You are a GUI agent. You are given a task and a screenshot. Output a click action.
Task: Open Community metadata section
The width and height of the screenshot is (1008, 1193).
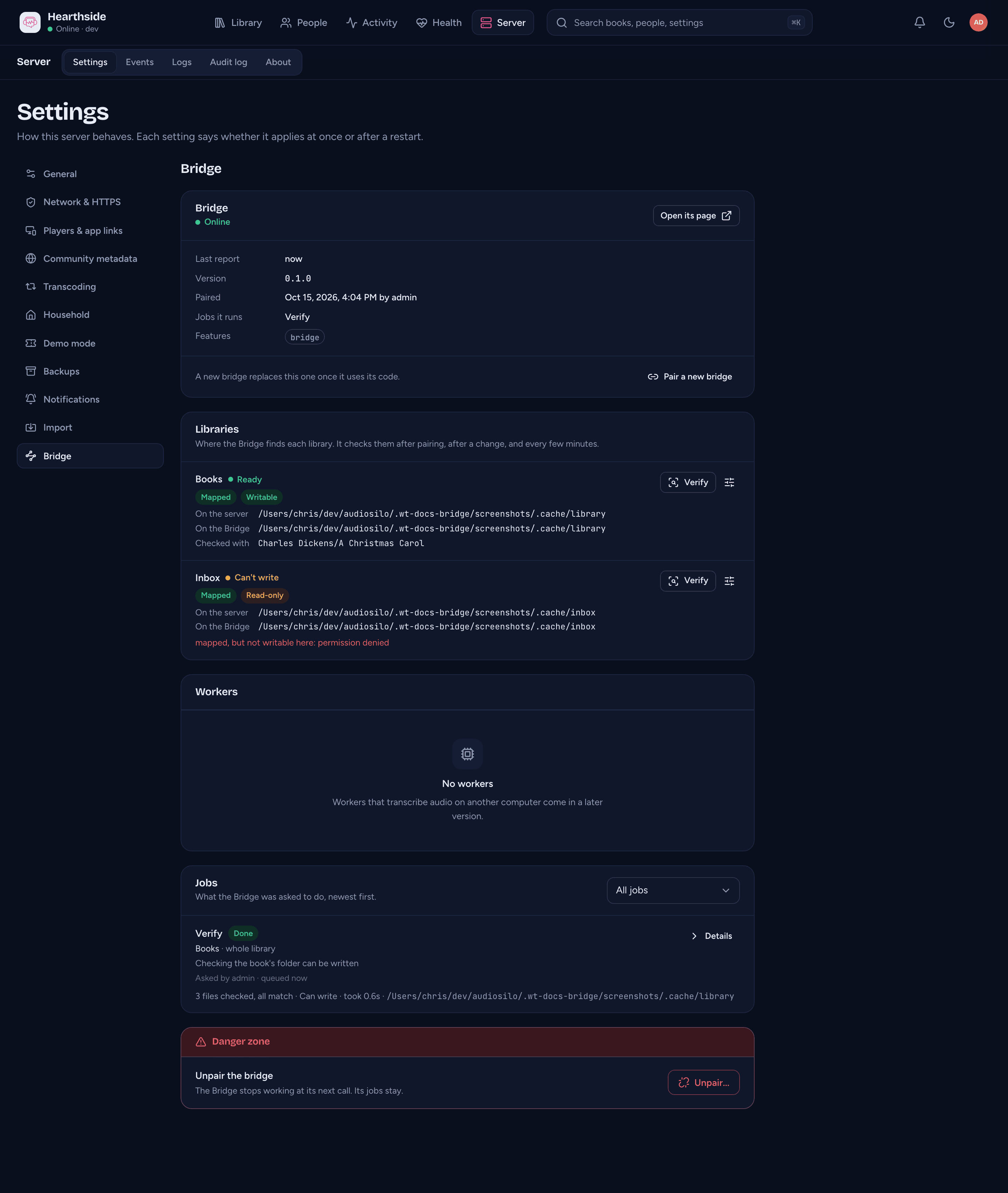tap(90, 258)
